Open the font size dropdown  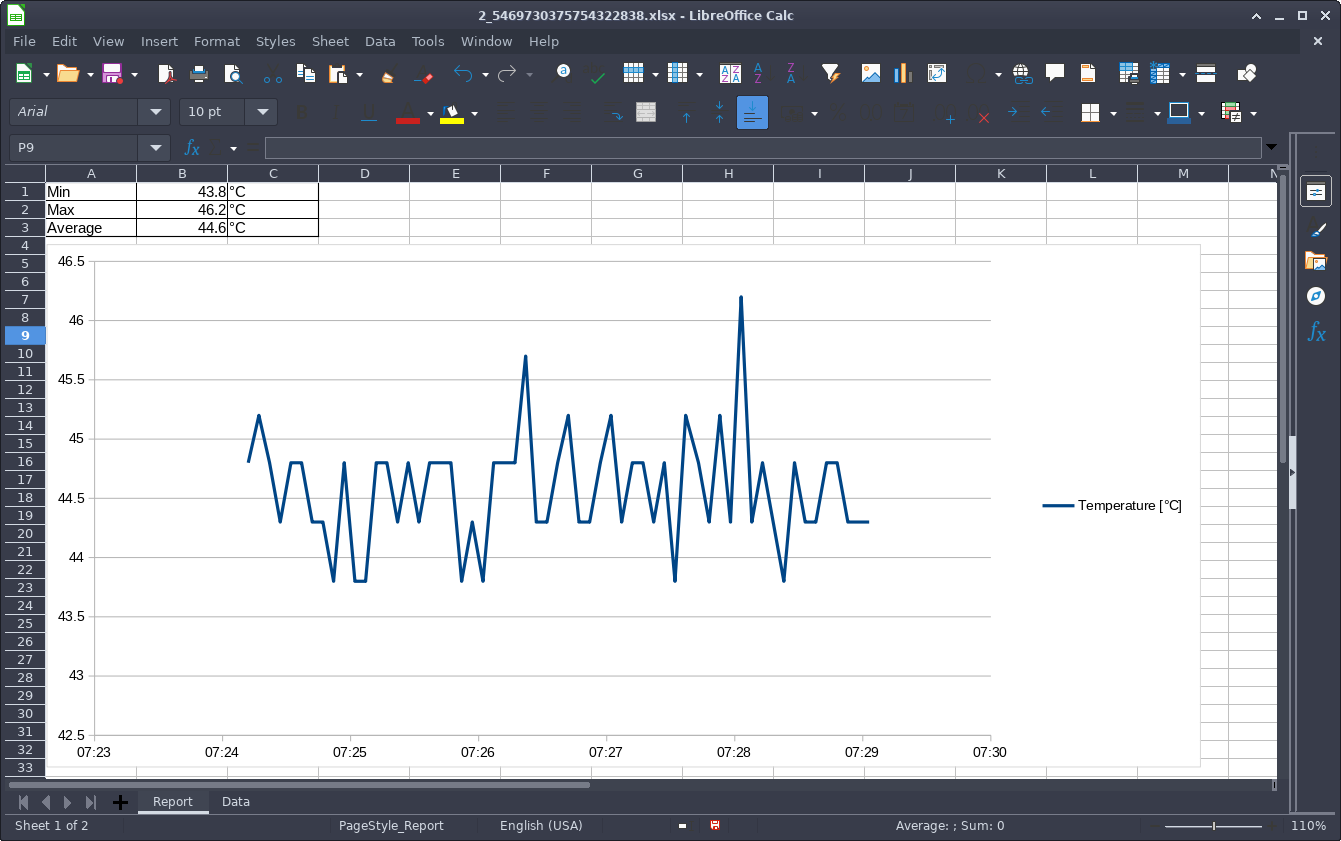[x=261, y=111]
